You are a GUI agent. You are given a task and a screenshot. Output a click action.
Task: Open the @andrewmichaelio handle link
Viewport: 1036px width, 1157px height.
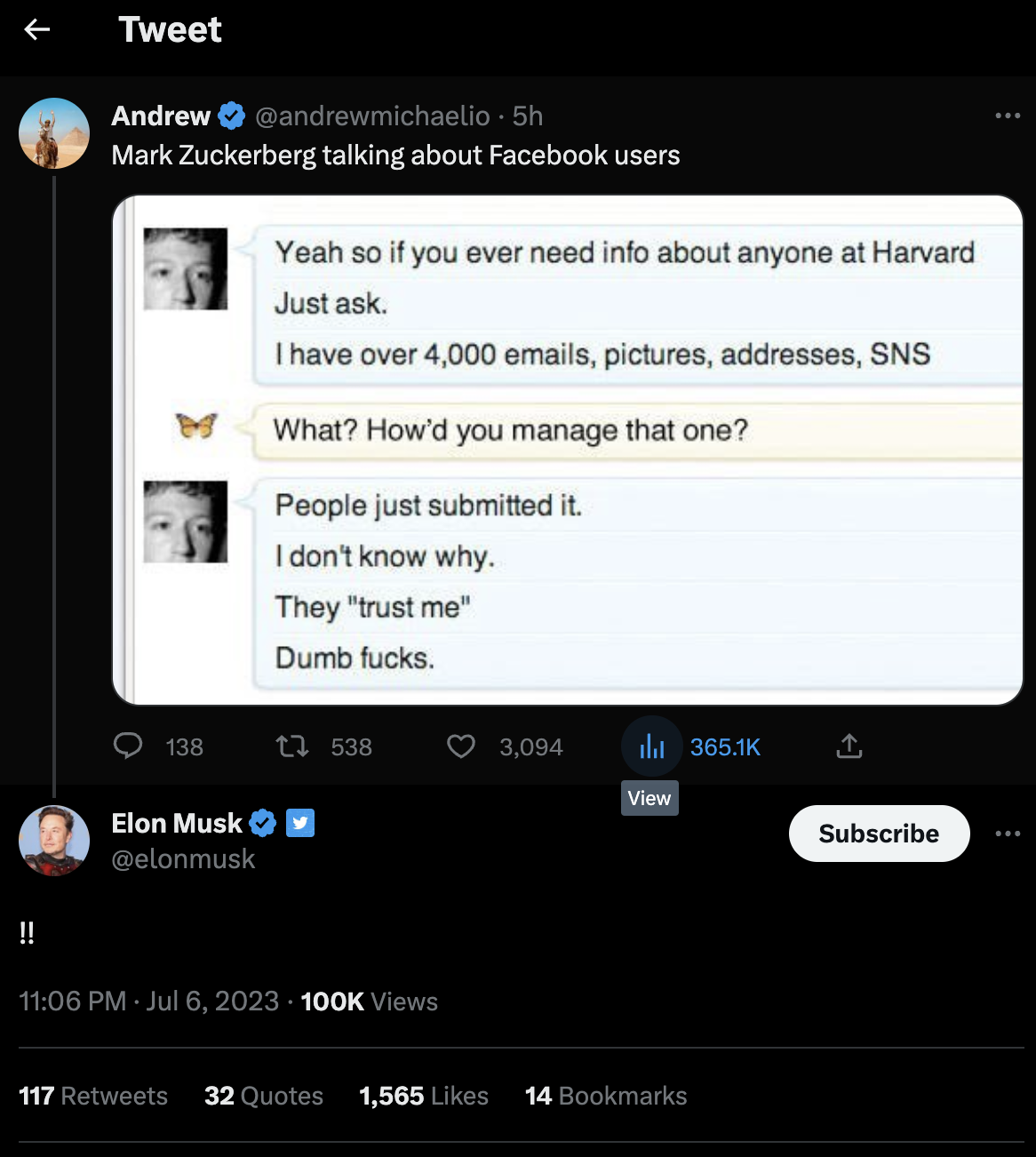coord(372,116)
